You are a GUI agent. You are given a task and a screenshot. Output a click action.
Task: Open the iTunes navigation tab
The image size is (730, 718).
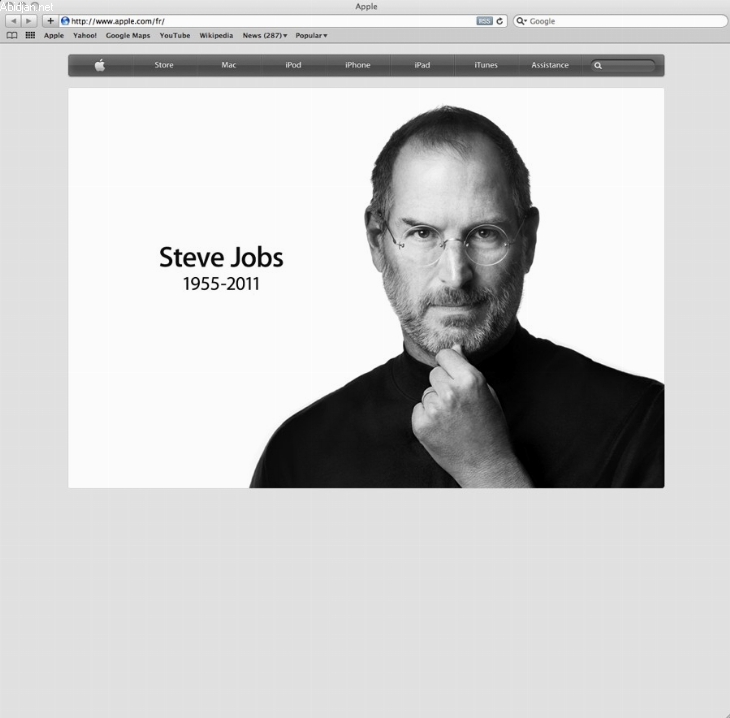[x=486, y=65]
